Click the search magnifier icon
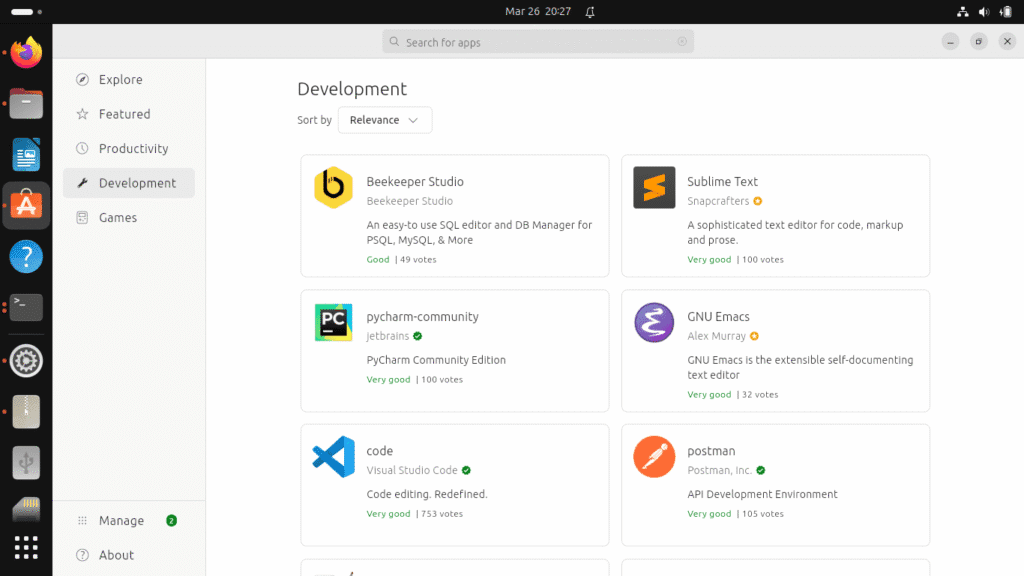The width and height of the screenshot is (1024, 576). 394,42
